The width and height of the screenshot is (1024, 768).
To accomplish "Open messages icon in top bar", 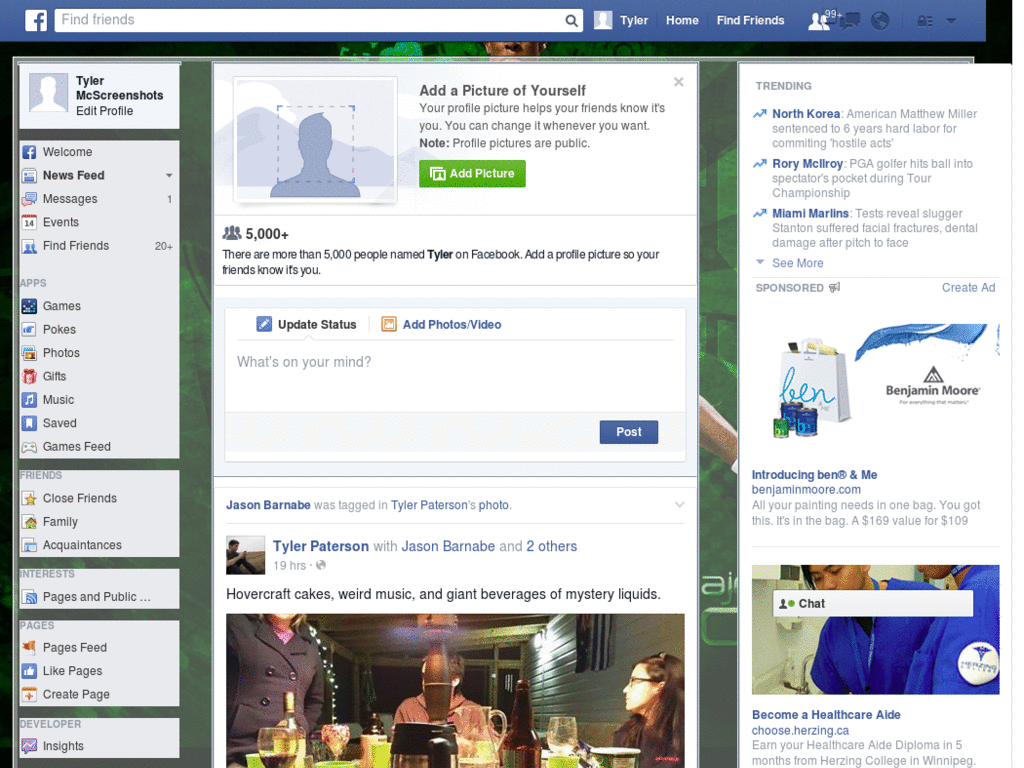I will coord(849,20).
